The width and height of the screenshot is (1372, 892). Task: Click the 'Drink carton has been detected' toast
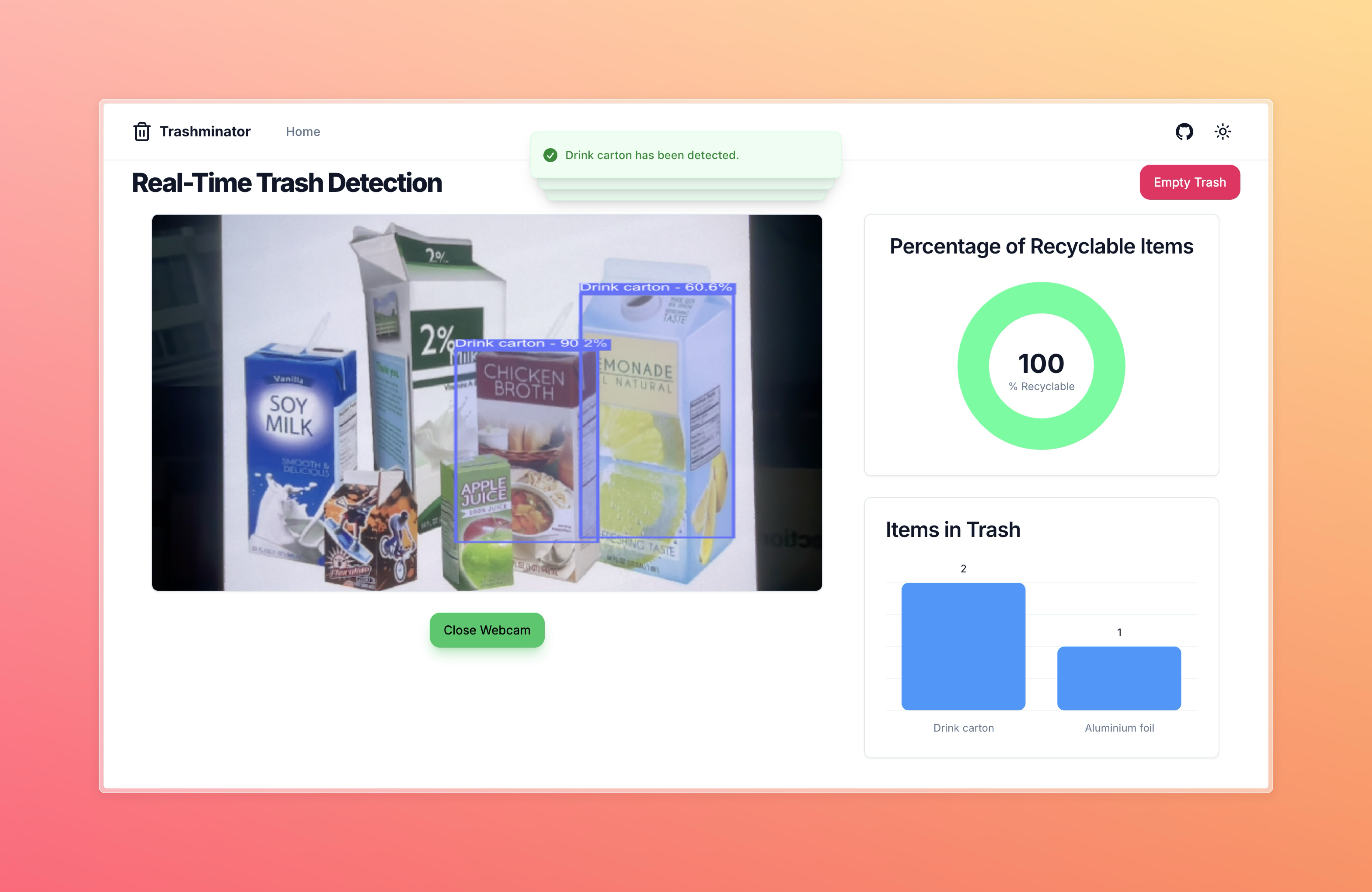point(685,155)
